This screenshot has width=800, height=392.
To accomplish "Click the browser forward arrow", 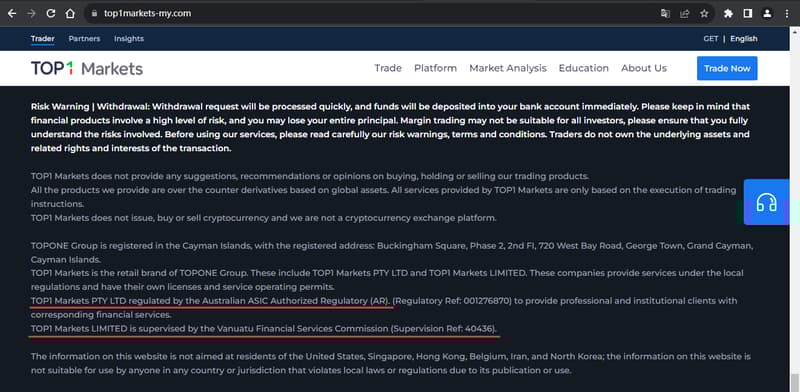I will (31, 14).
